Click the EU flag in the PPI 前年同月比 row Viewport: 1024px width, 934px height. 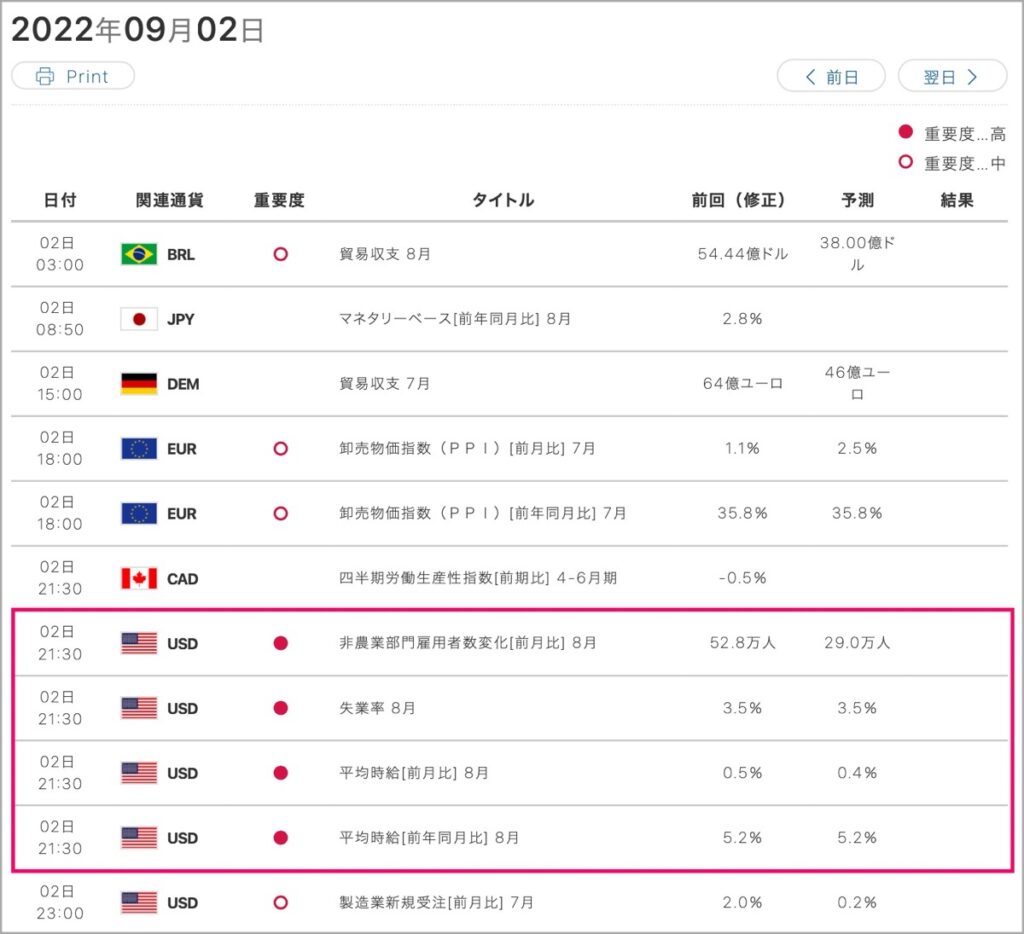[139, 513]
